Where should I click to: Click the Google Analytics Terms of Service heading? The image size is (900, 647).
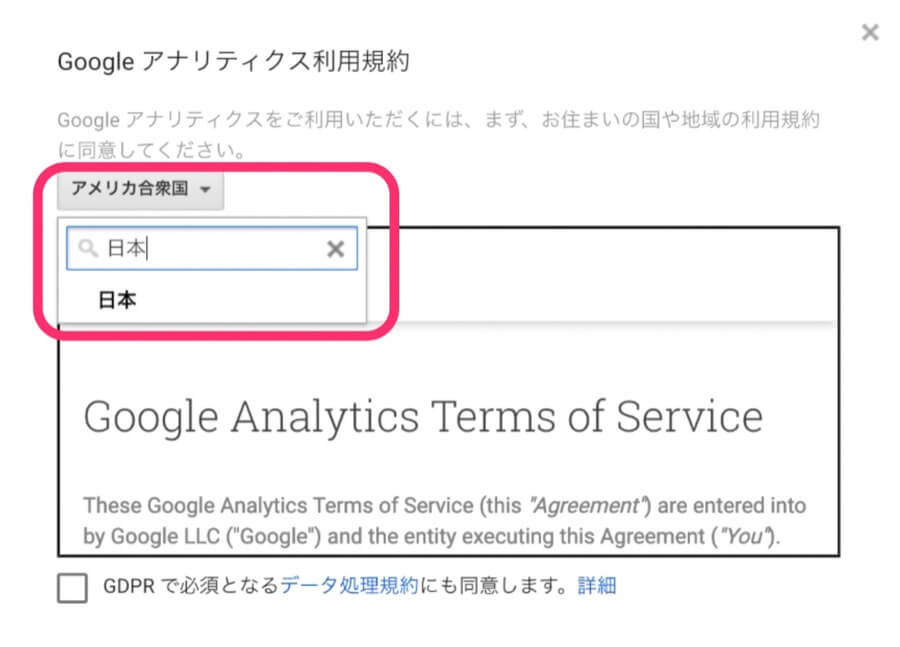(x=422, y=416)
